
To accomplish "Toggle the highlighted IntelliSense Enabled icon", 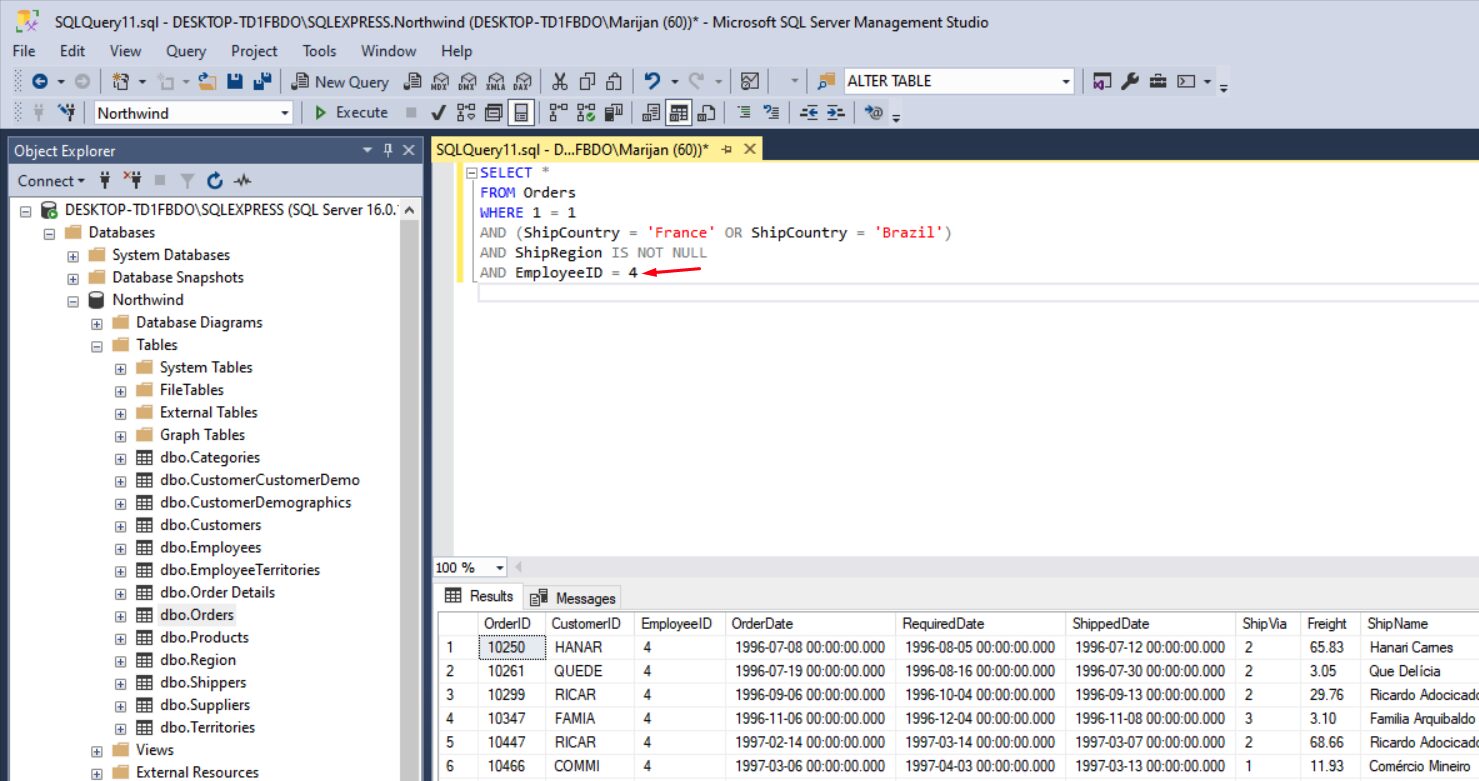I will 521,113.
